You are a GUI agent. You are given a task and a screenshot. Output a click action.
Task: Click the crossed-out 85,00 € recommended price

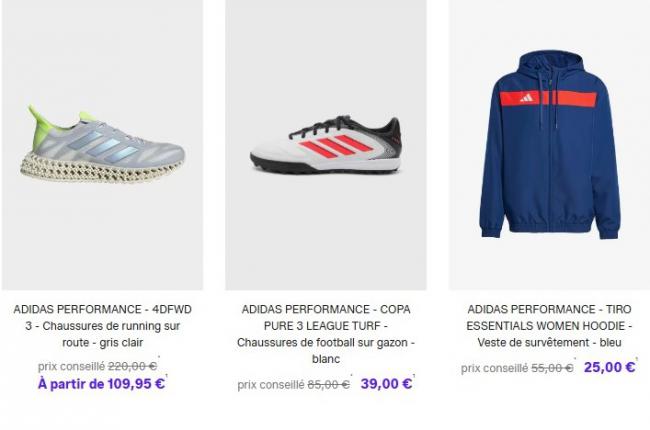point(328,385)
